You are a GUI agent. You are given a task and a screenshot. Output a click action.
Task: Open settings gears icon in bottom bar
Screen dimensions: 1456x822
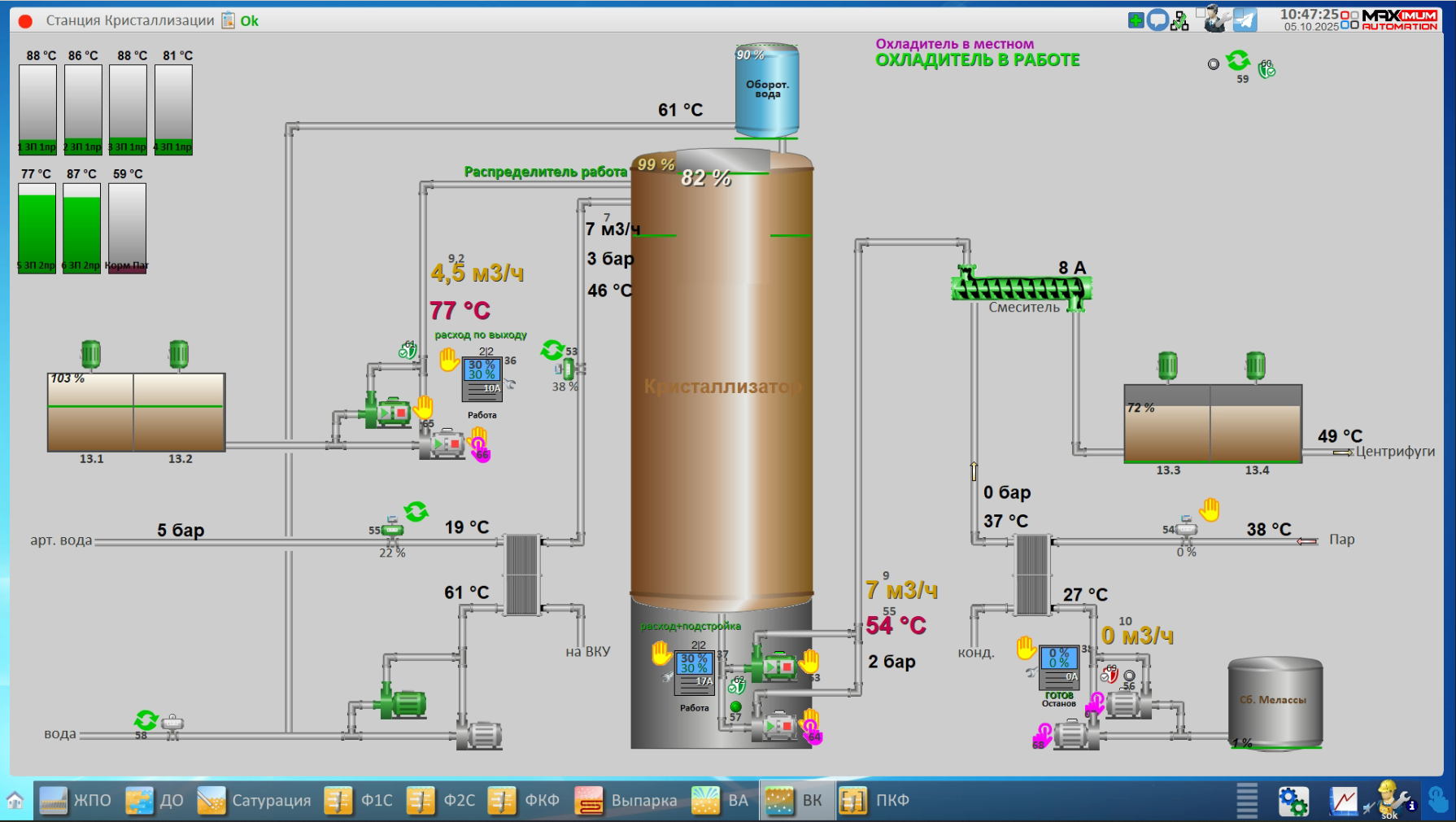[1293, 801]
